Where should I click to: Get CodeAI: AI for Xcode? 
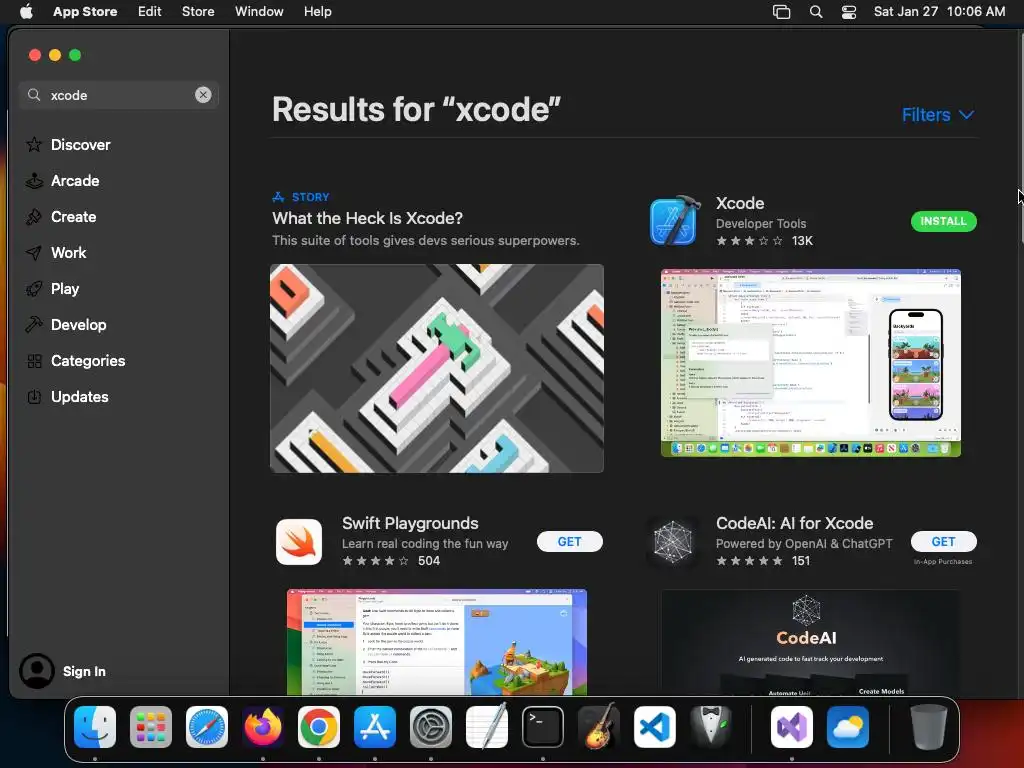coord(944,541)
